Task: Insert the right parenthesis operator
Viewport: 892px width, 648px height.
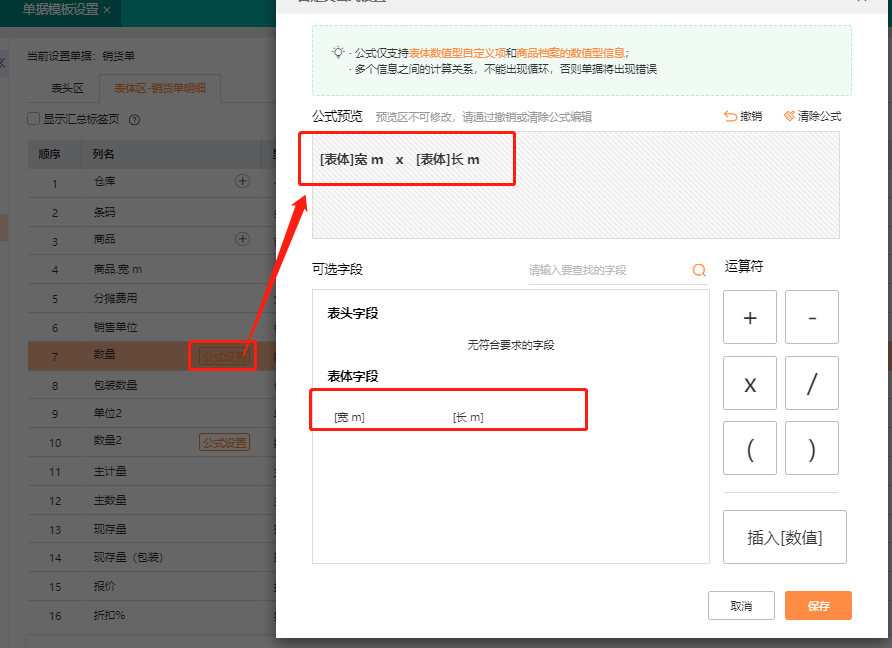Action: [812, 448]
